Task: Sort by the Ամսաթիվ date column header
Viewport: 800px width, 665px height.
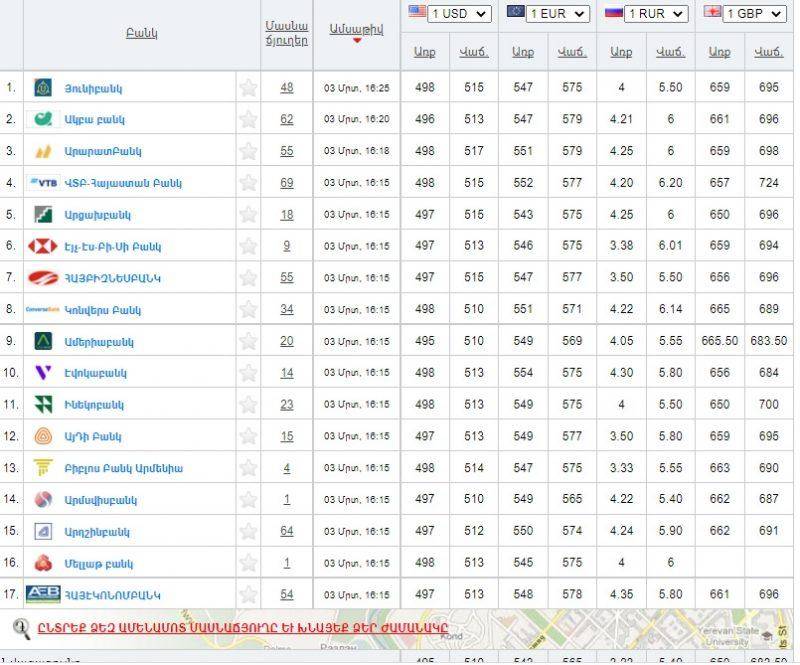Action: pos(355,30)
